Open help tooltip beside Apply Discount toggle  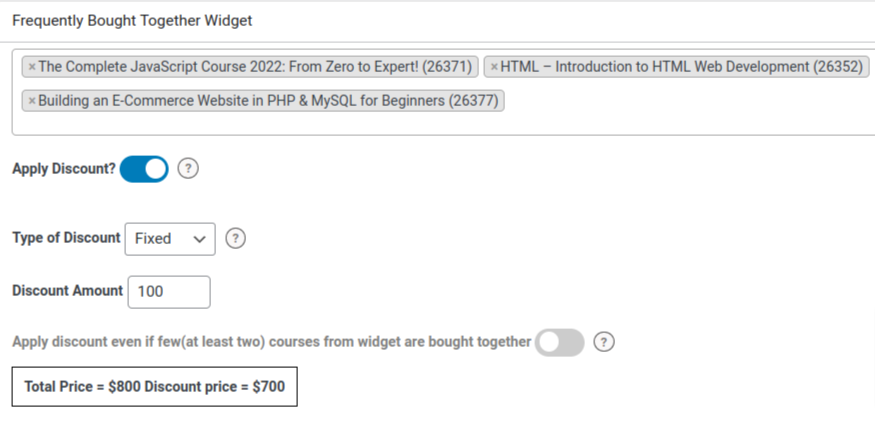[188, 169]
